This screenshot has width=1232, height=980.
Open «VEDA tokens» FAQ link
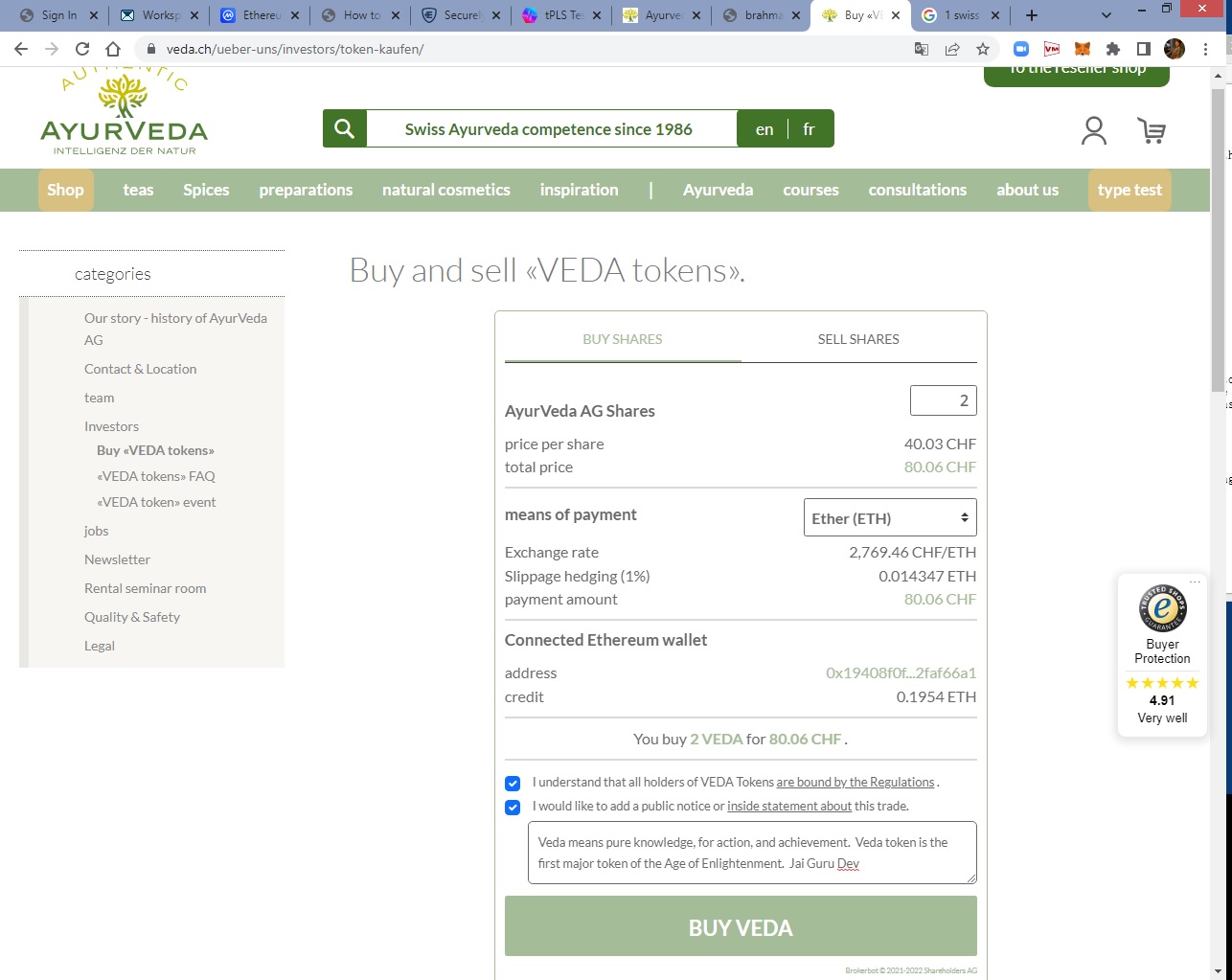pyautogui.click(x=156, y=476)
